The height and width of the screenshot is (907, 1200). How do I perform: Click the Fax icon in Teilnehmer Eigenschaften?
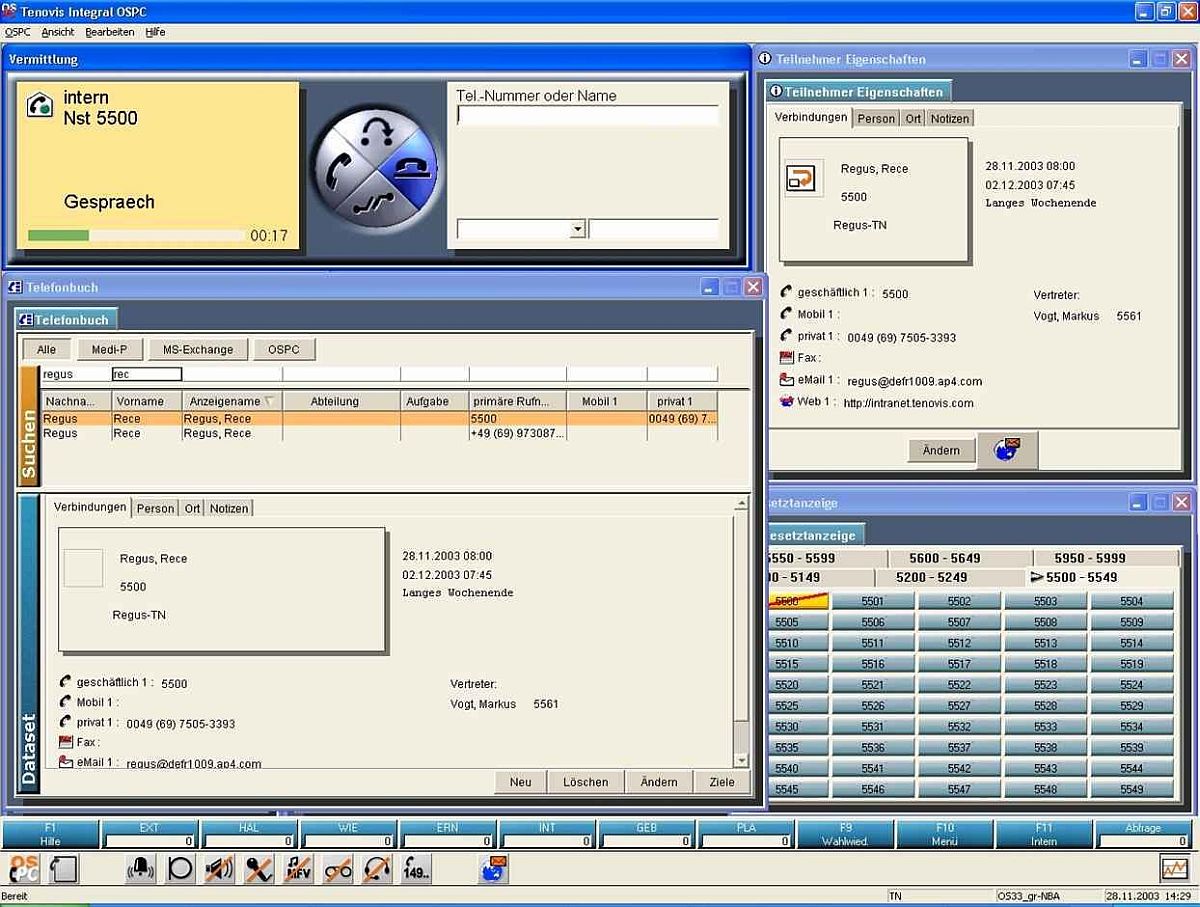click(787, 357)
